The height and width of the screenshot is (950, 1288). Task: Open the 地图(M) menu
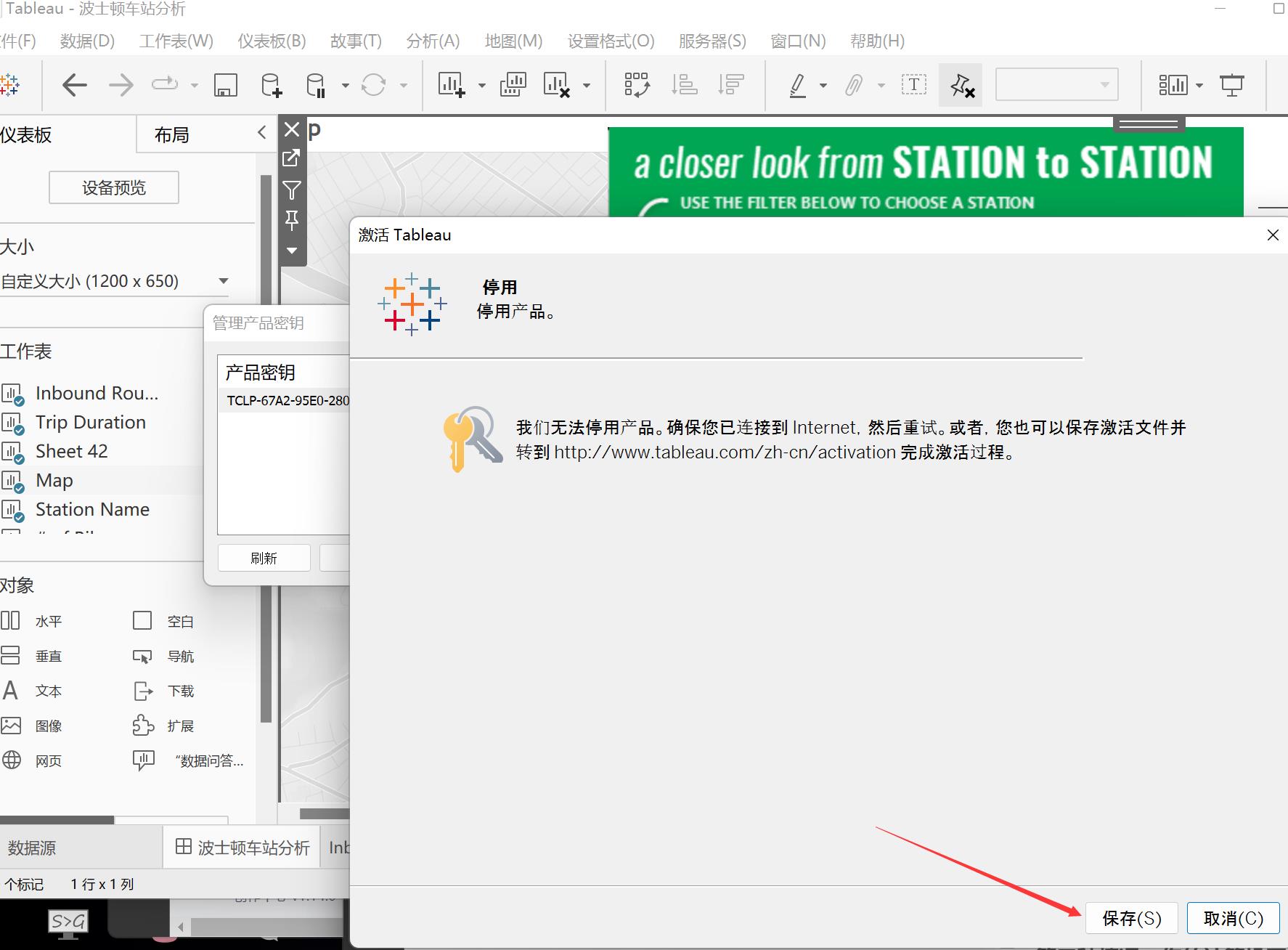pos(513,41)
